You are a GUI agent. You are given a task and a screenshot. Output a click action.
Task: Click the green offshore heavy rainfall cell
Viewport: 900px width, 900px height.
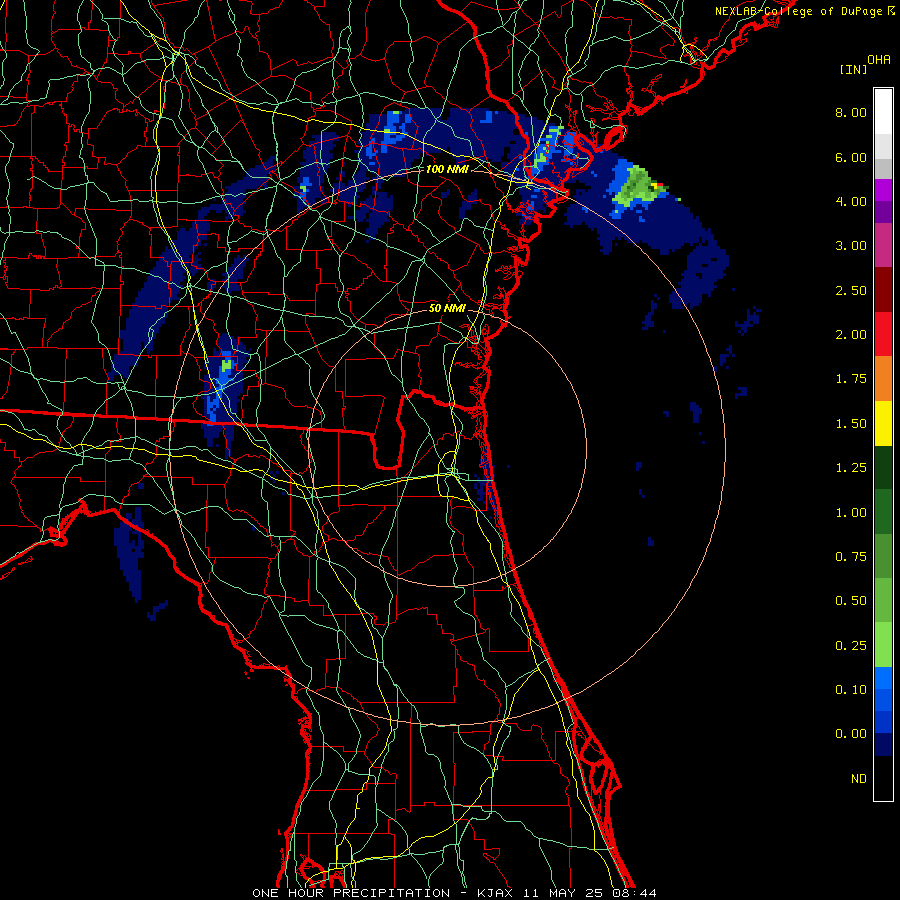click(x=638, y=187)
